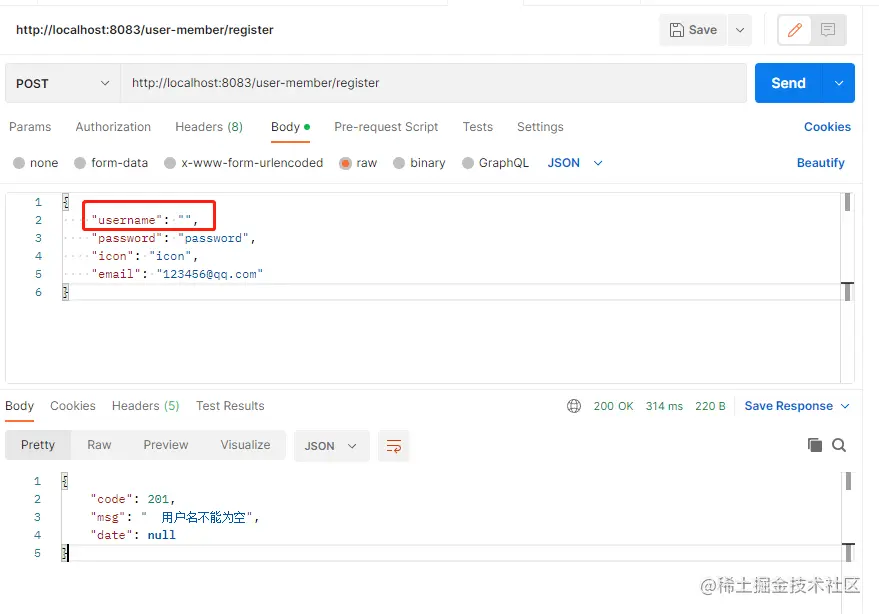Click the floppy disk Save icon

coord(677,30)
